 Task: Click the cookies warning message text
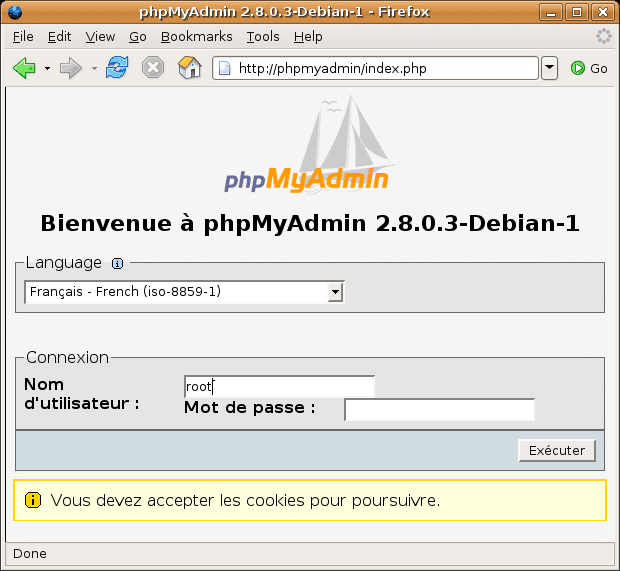coord(245,501)
